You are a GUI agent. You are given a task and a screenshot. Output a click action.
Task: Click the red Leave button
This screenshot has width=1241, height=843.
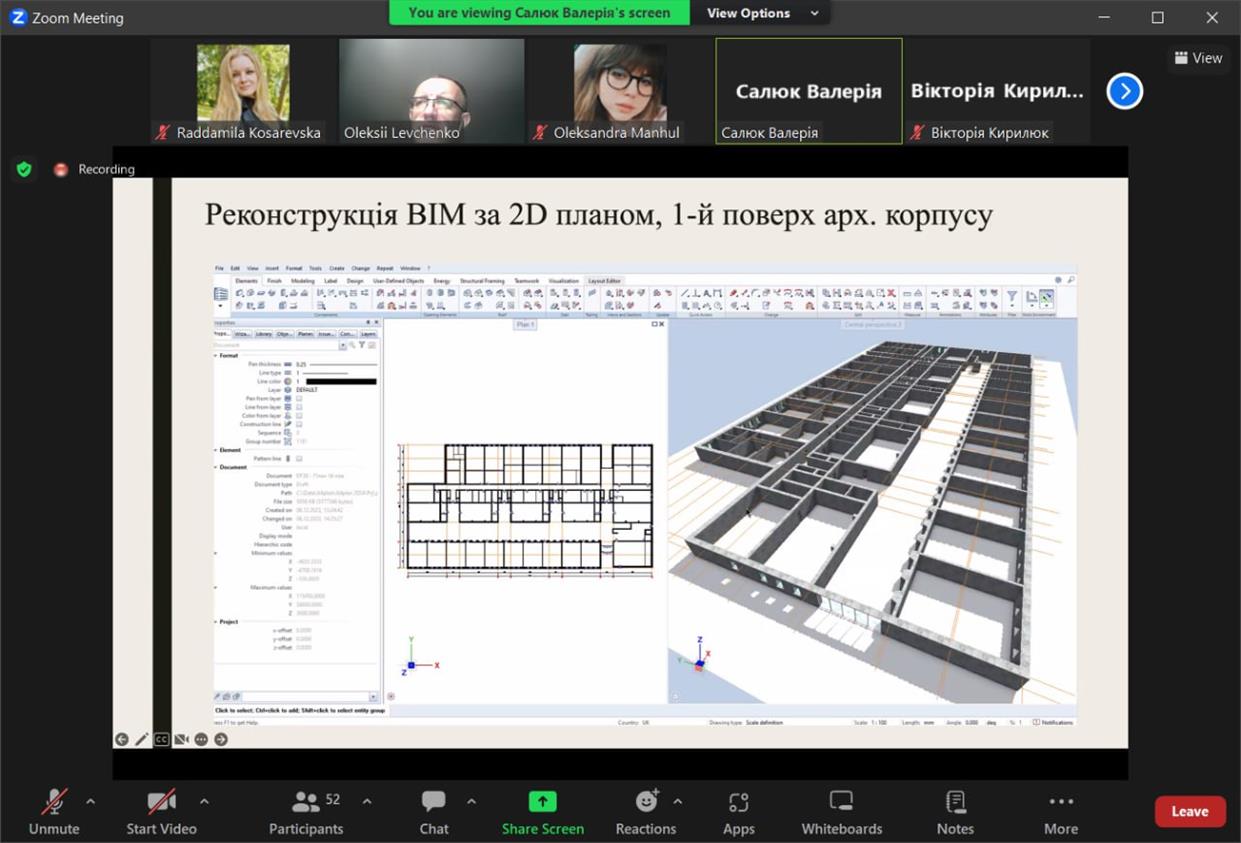click(1190, 811)
